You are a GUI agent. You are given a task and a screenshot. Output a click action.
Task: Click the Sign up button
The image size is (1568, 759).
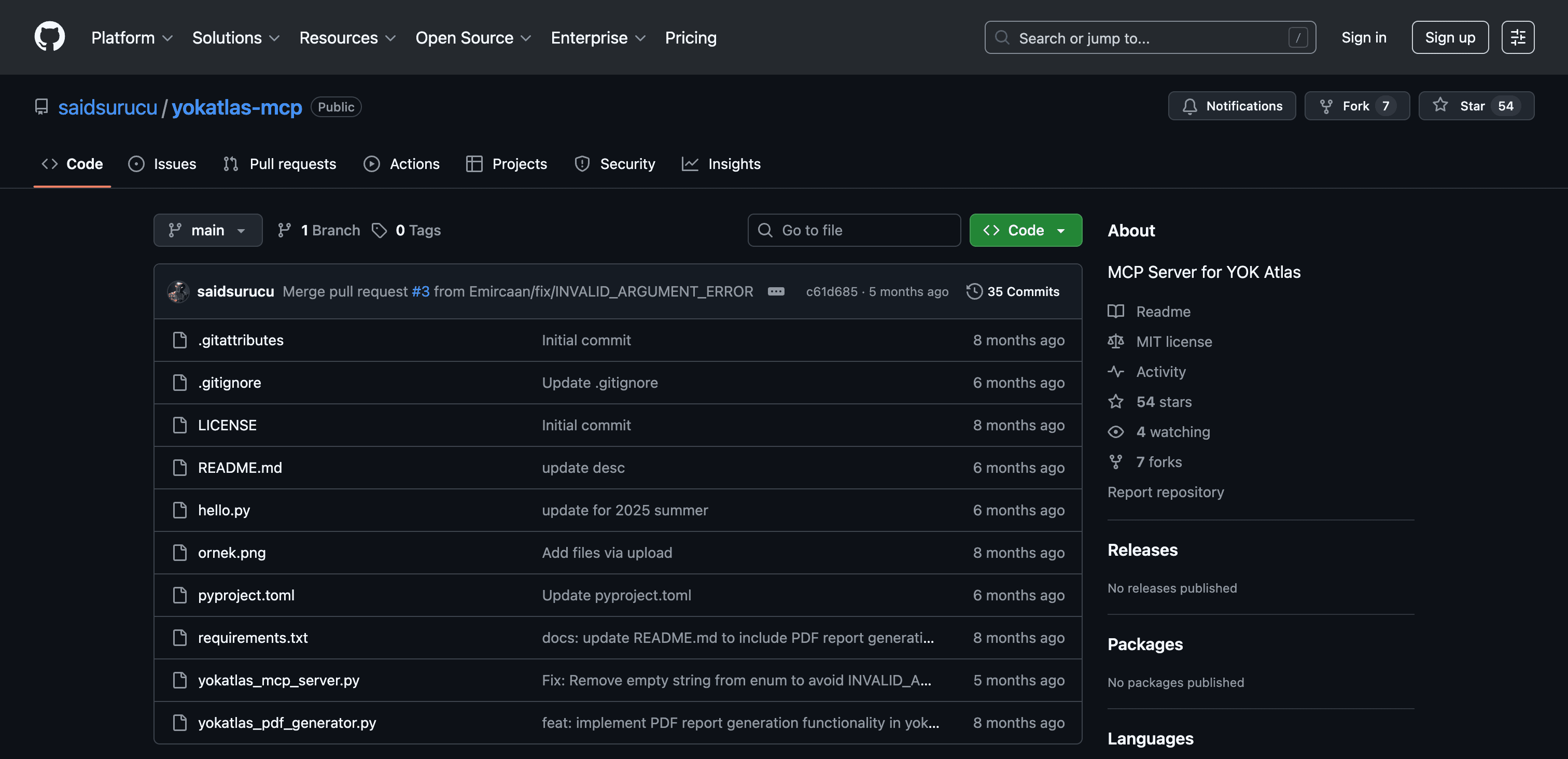point(1449,37)
